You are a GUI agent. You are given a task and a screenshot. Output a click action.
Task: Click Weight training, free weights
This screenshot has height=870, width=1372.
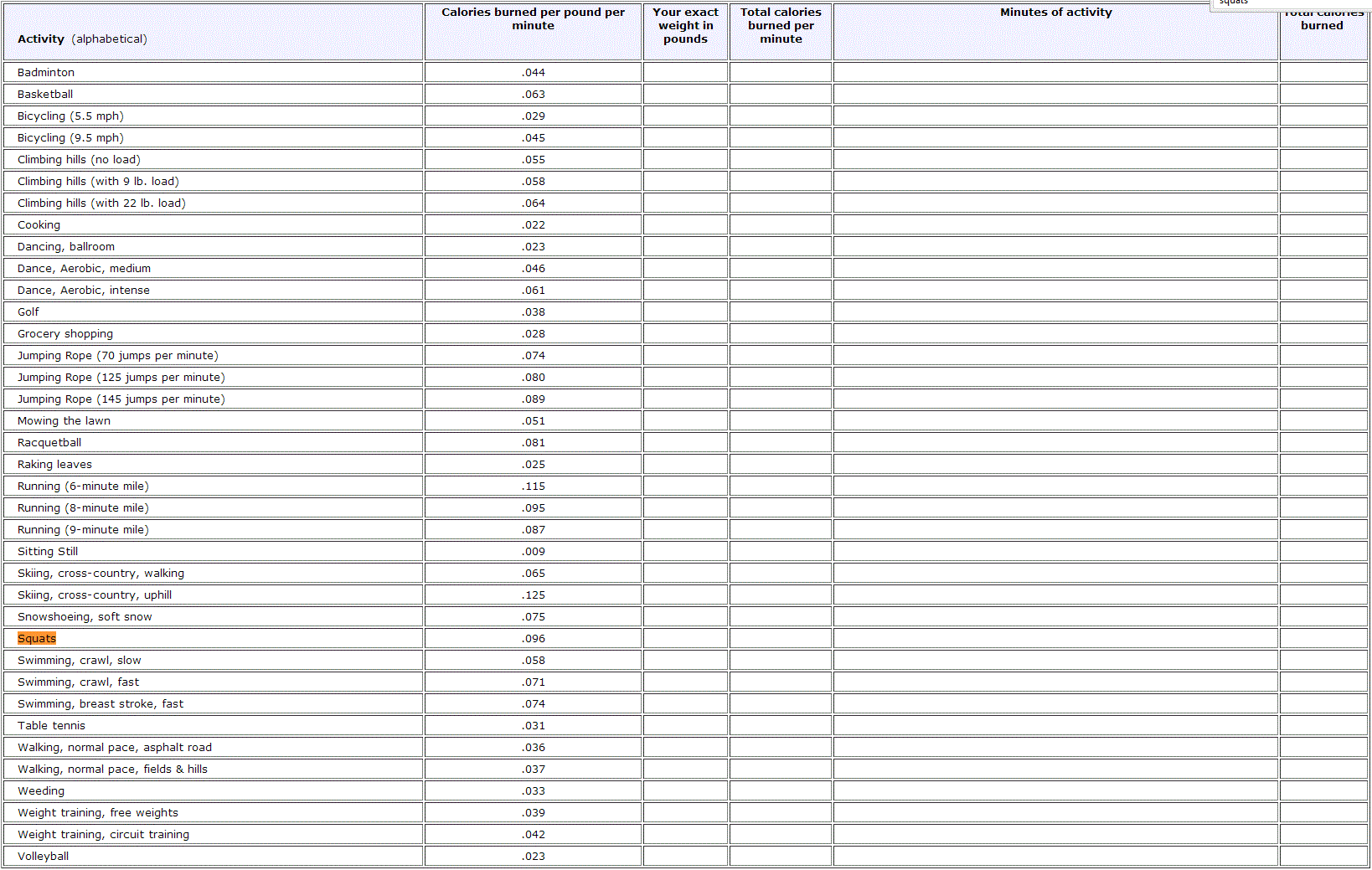point(98,812)
